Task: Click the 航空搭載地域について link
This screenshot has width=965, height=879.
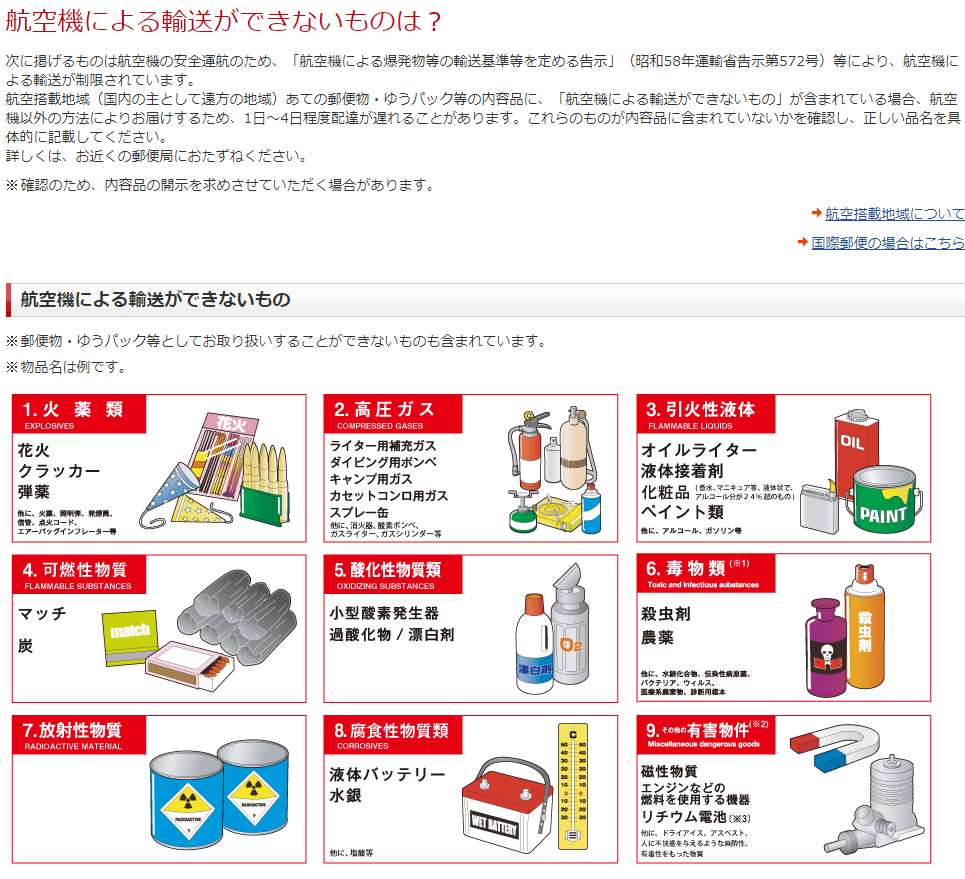Action: tap(894, 214)
